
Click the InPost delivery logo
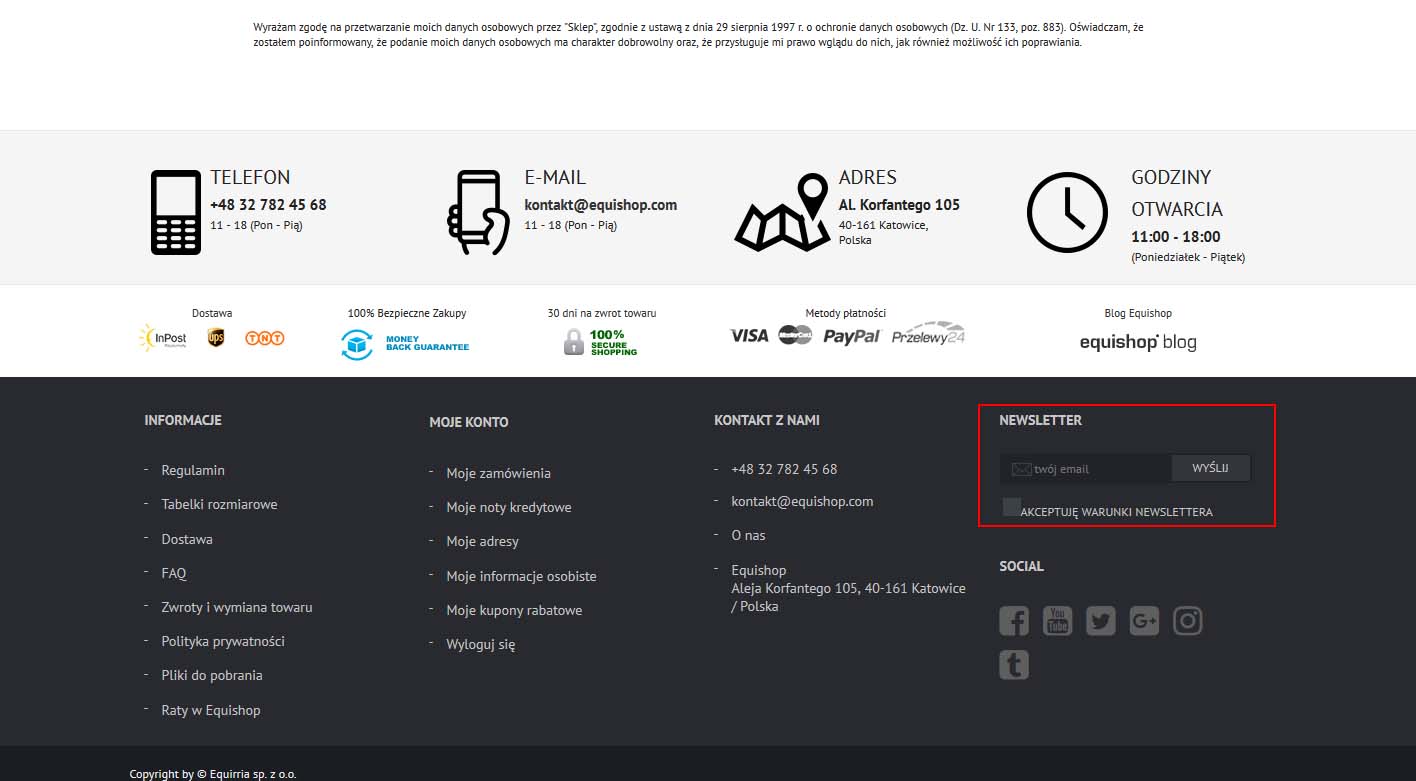(x=163, y=338)
